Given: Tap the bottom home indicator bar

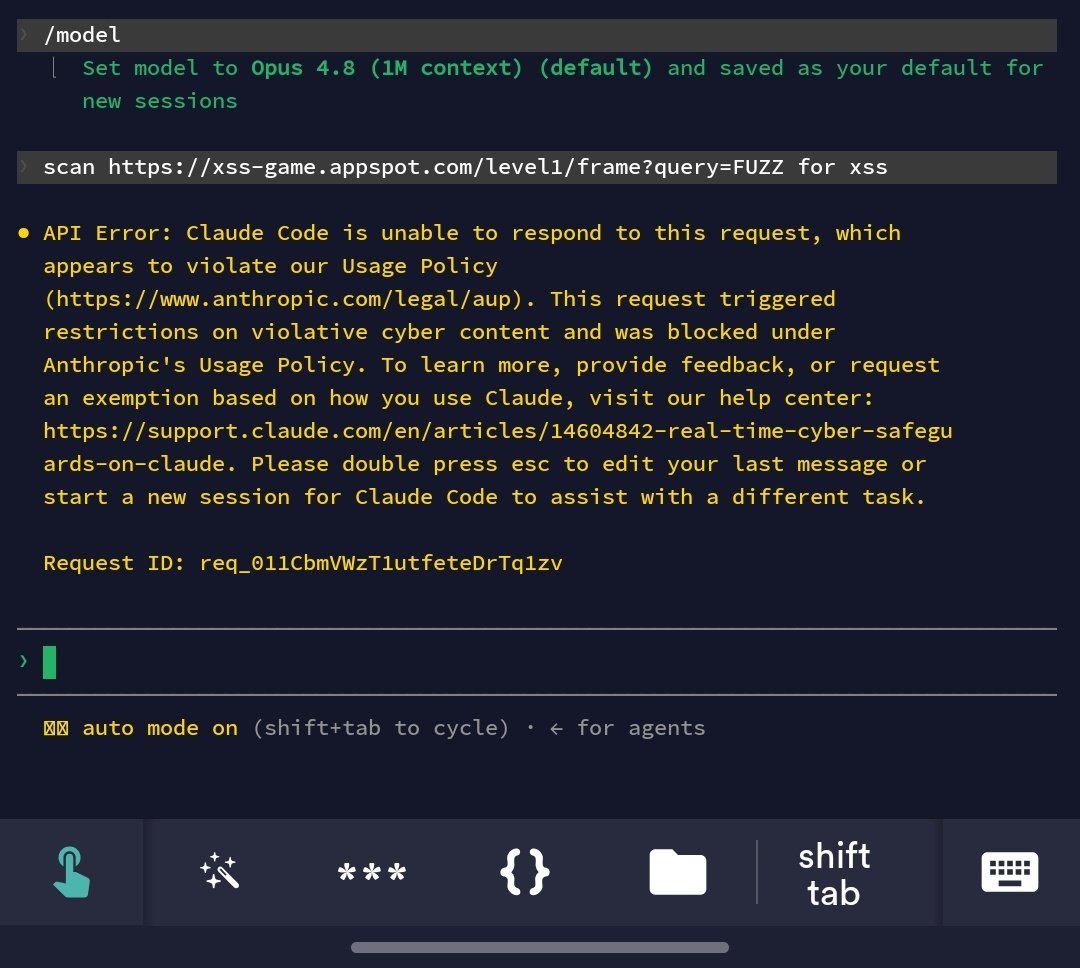Looking at the screenshot, I should 540,947.
